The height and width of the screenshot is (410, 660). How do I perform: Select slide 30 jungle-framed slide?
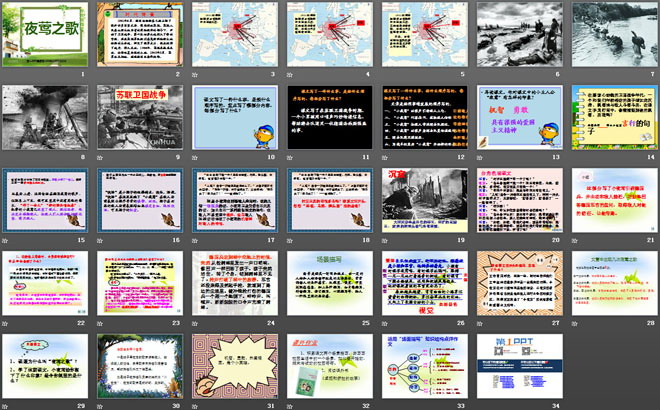(x=140, y=366)
